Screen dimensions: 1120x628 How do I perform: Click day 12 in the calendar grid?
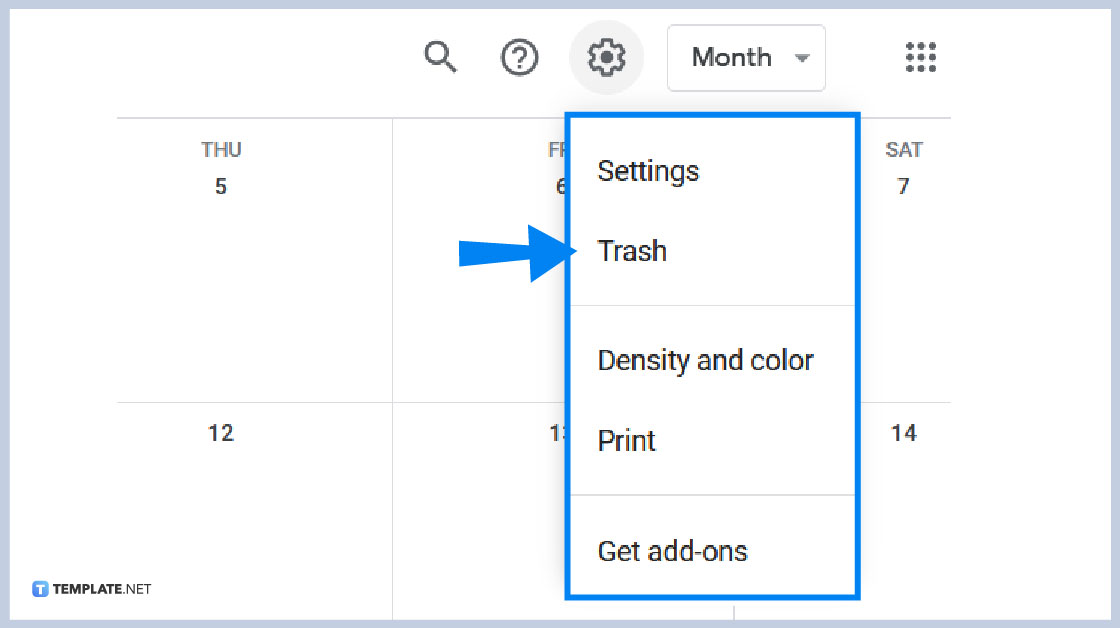[220, 433]
